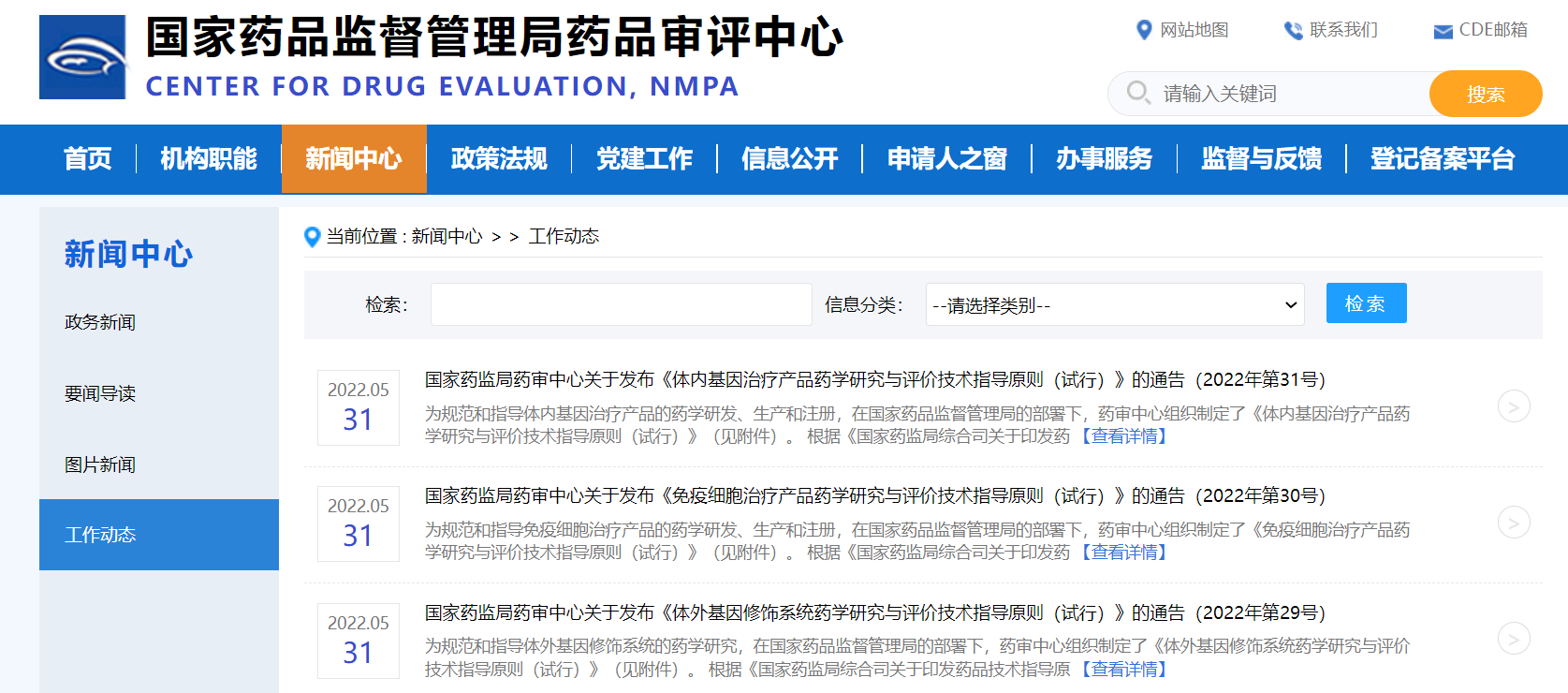The width and height of the screenshot is (1568, 693).
Task: Open 信息公开 navigation item
Action: point(789,159)
